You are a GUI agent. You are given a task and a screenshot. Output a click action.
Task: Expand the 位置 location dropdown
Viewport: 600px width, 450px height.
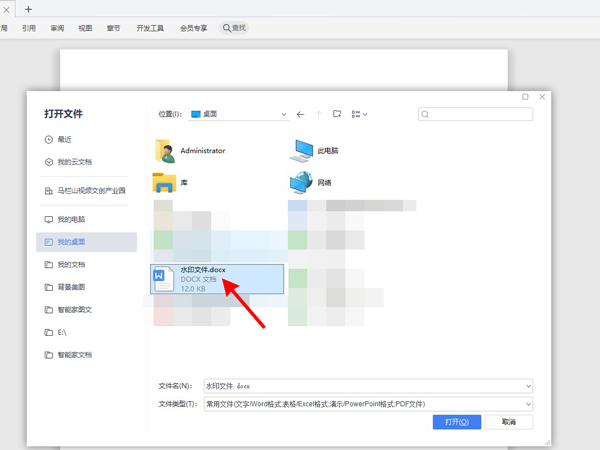[x=284, y=115]
